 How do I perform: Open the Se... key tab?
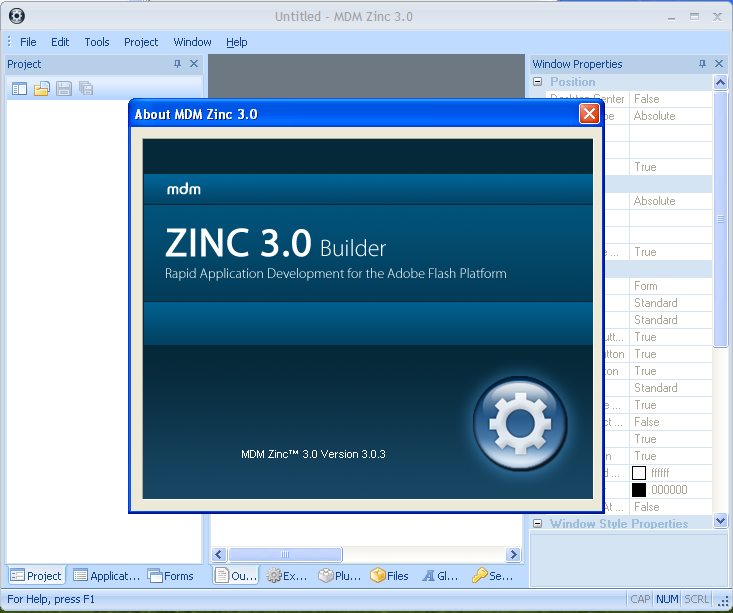tap(492, 576)
